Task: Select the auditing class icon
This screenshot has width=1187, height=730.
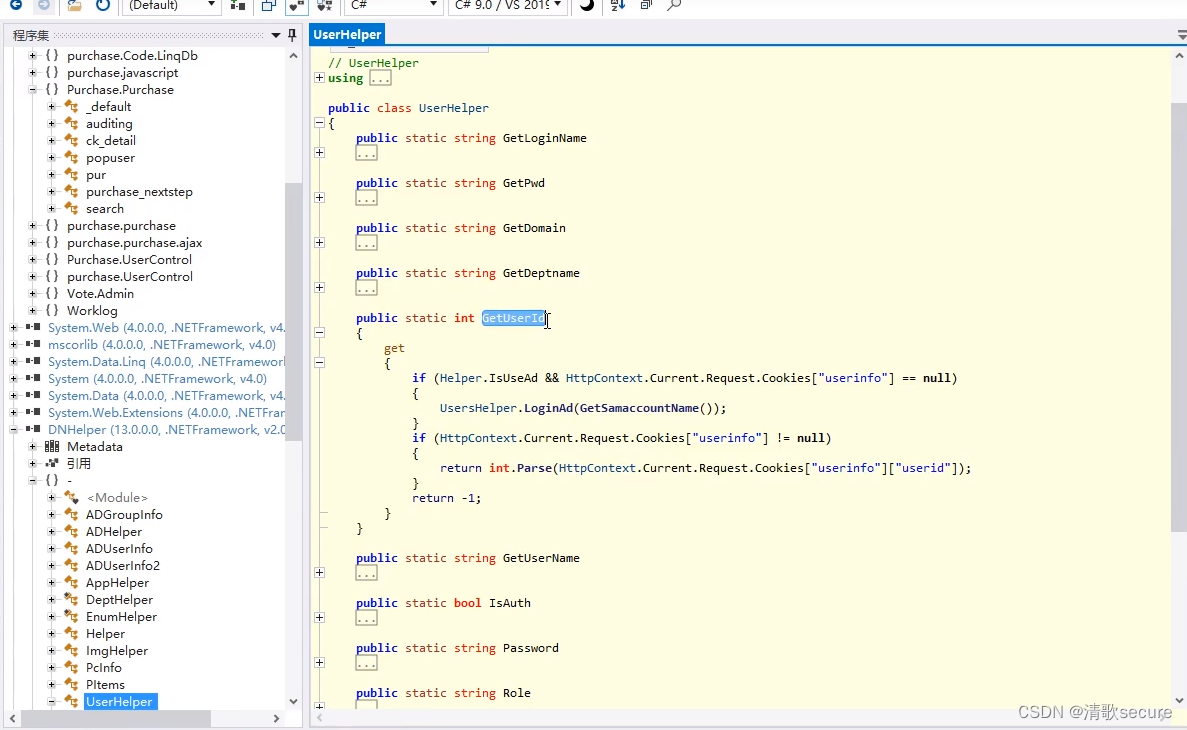Action: point(71,123)
